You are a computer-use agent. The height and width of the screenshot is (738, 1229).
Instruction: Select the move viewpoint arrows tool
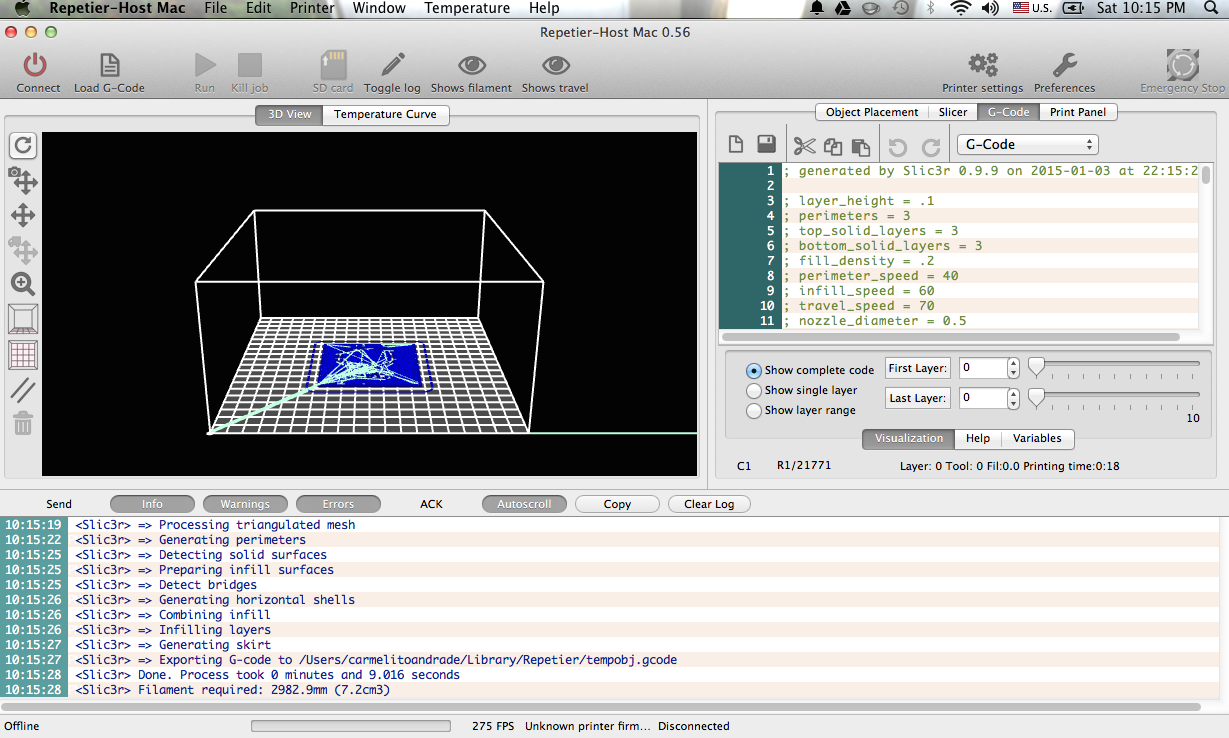click(x=23, y=215)
